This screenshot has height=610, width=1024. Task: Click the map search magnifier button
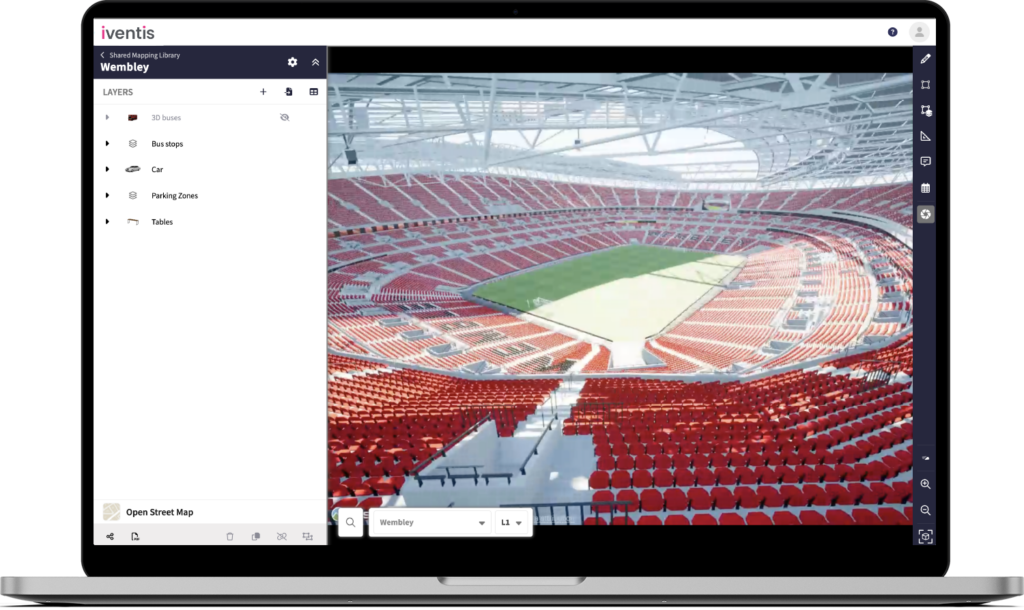pos(351,522)
